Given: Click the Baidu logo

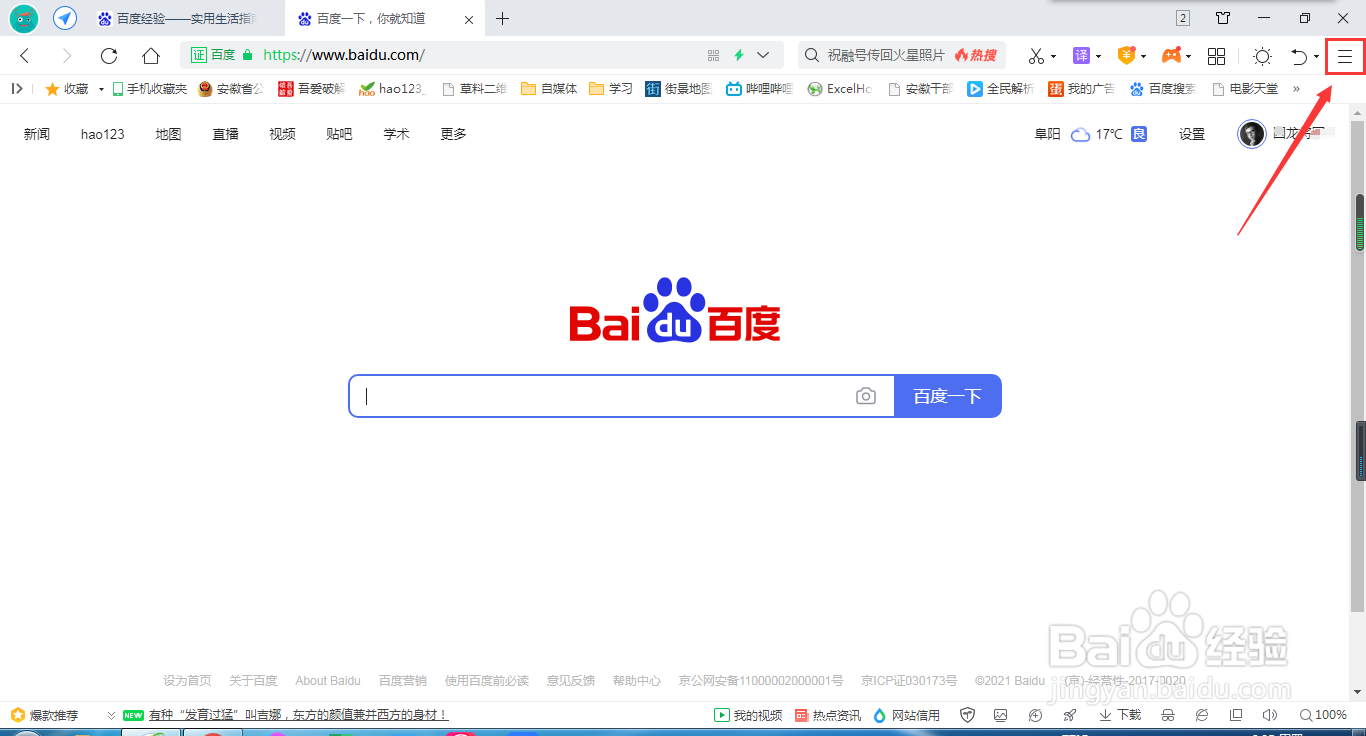Looking at the screenshot, I should 675,311.
